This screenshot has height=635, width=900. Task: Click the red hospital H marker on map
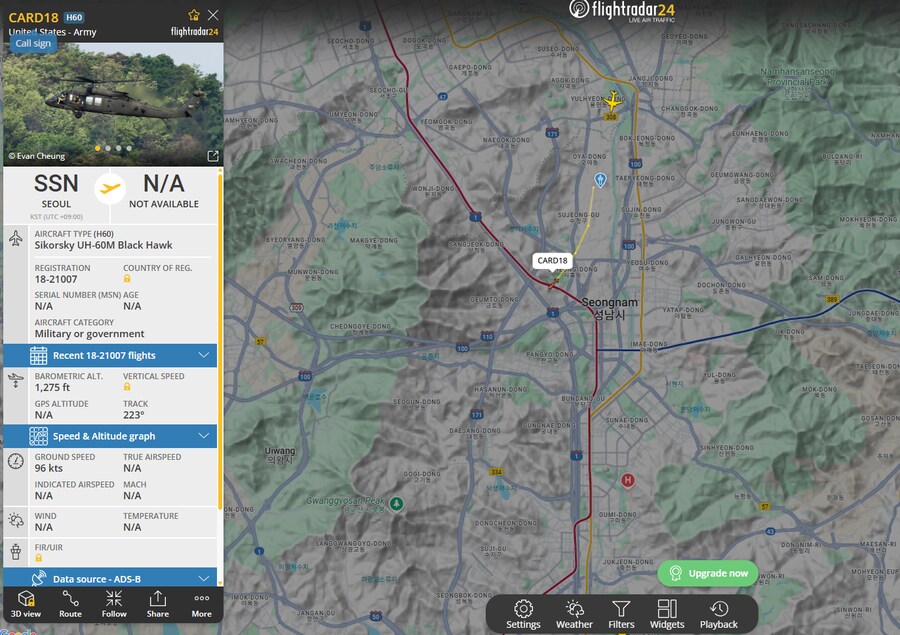tap(628, 480)
